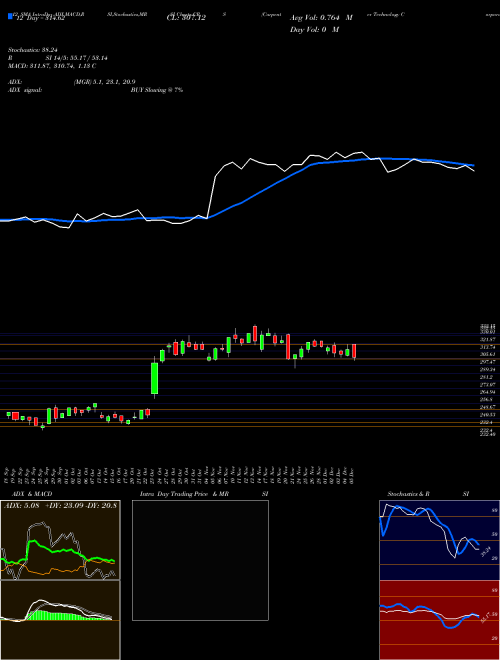Click the "281.2" price axis label

[486, 377]
